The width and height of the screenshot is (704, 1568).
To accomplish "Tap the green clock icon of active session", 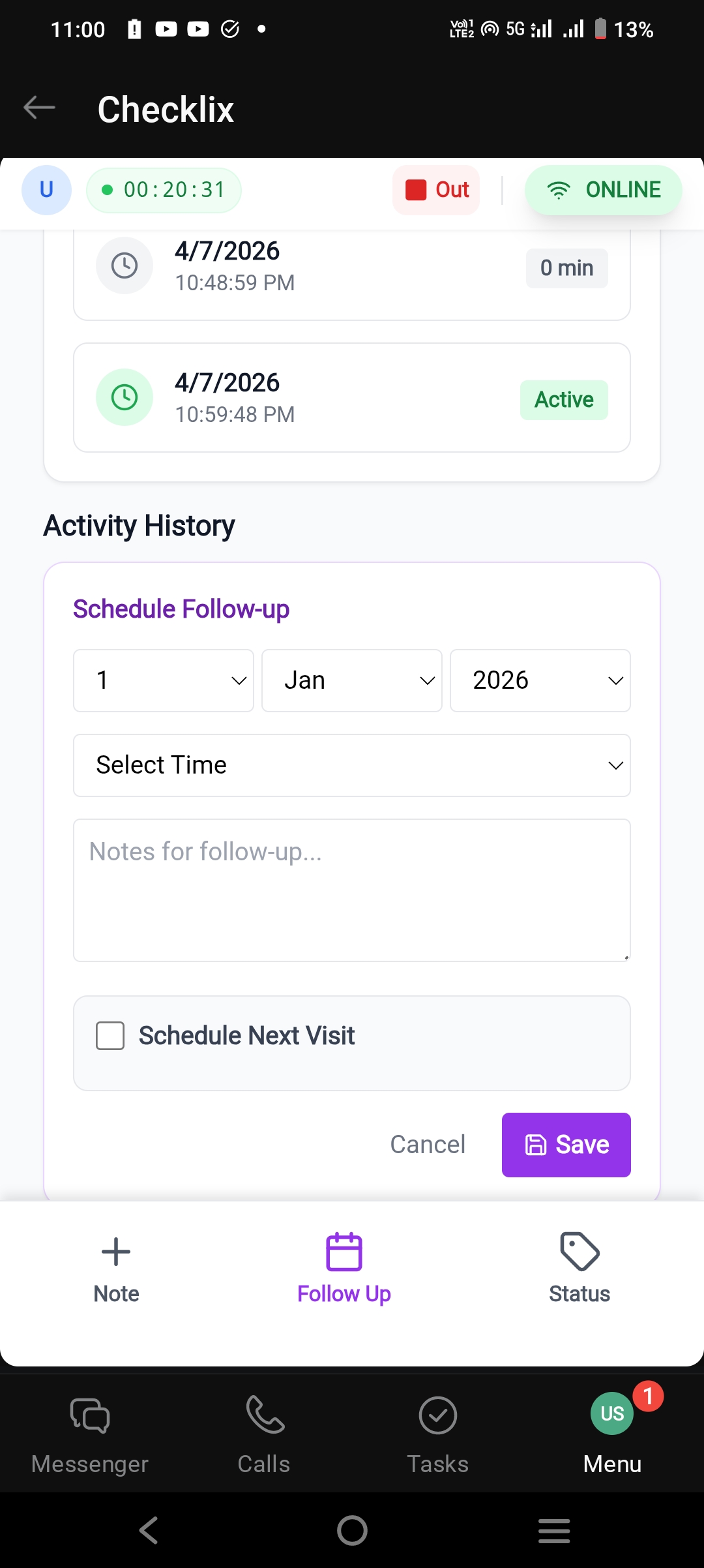I will [x=125, y=397].
